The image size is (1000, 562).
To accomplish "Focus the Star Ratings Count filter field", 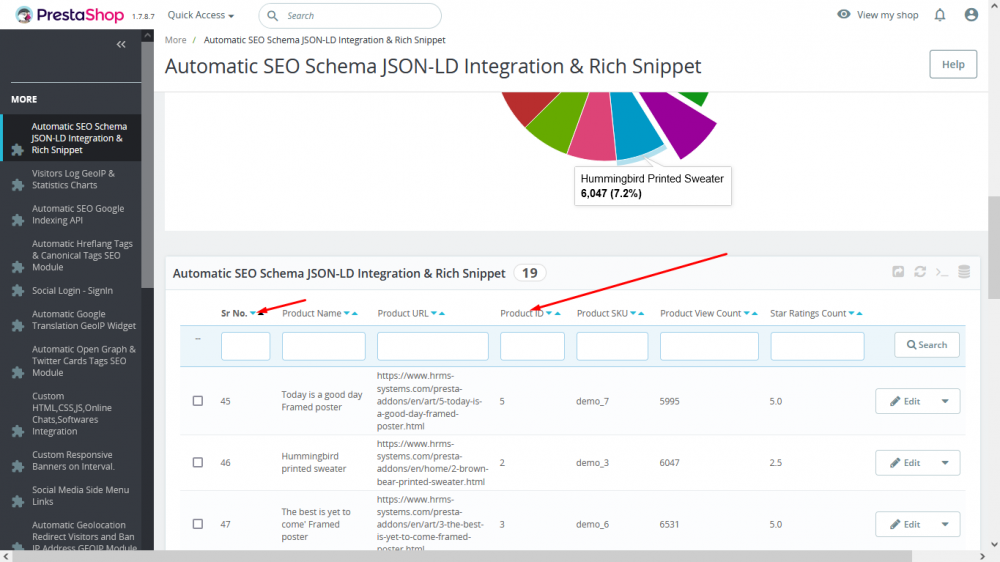I will point(817,346).
